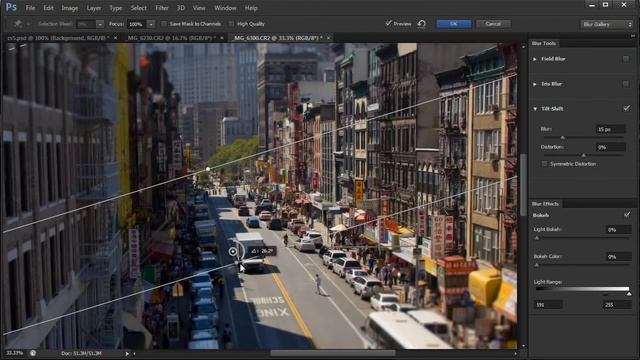
Task: Open the 3D menu
Action: 181,8
